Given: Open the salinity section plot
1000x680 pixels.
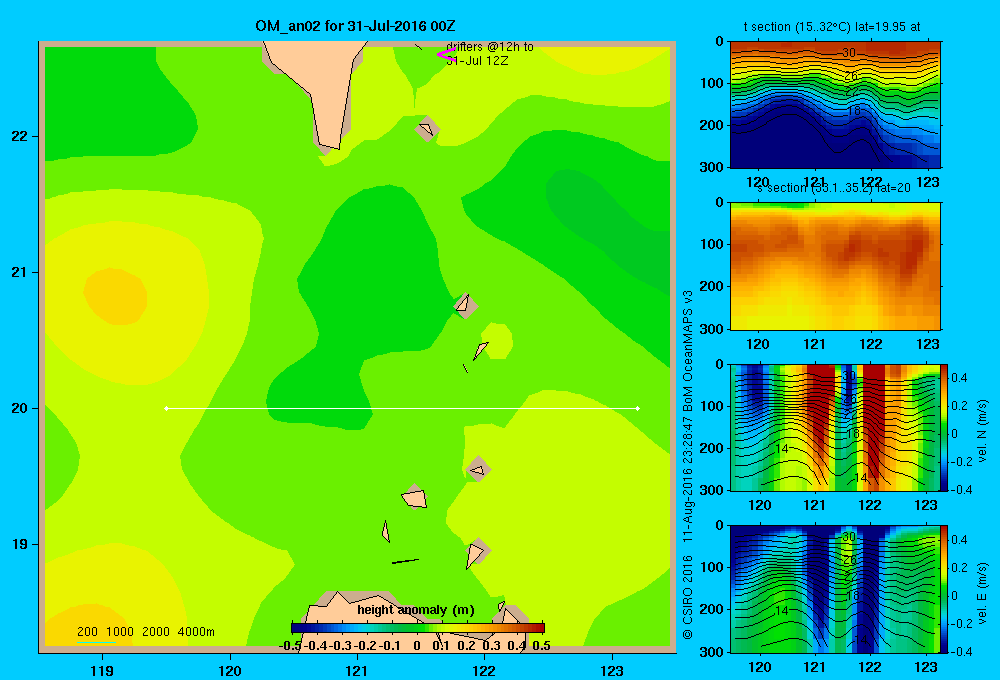Looking at the screenshot, I should (835, 266).
